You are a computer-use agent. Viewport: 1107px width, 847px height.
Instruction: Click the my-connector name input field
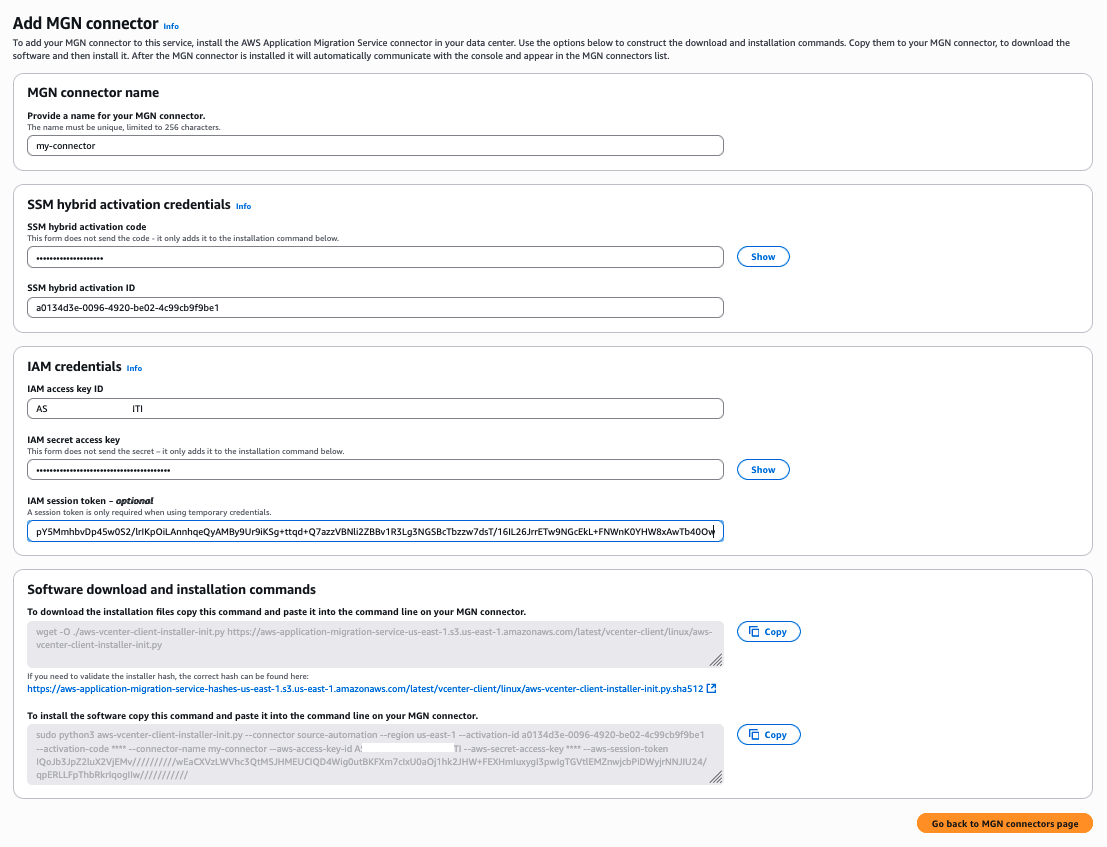click(374, 145)
